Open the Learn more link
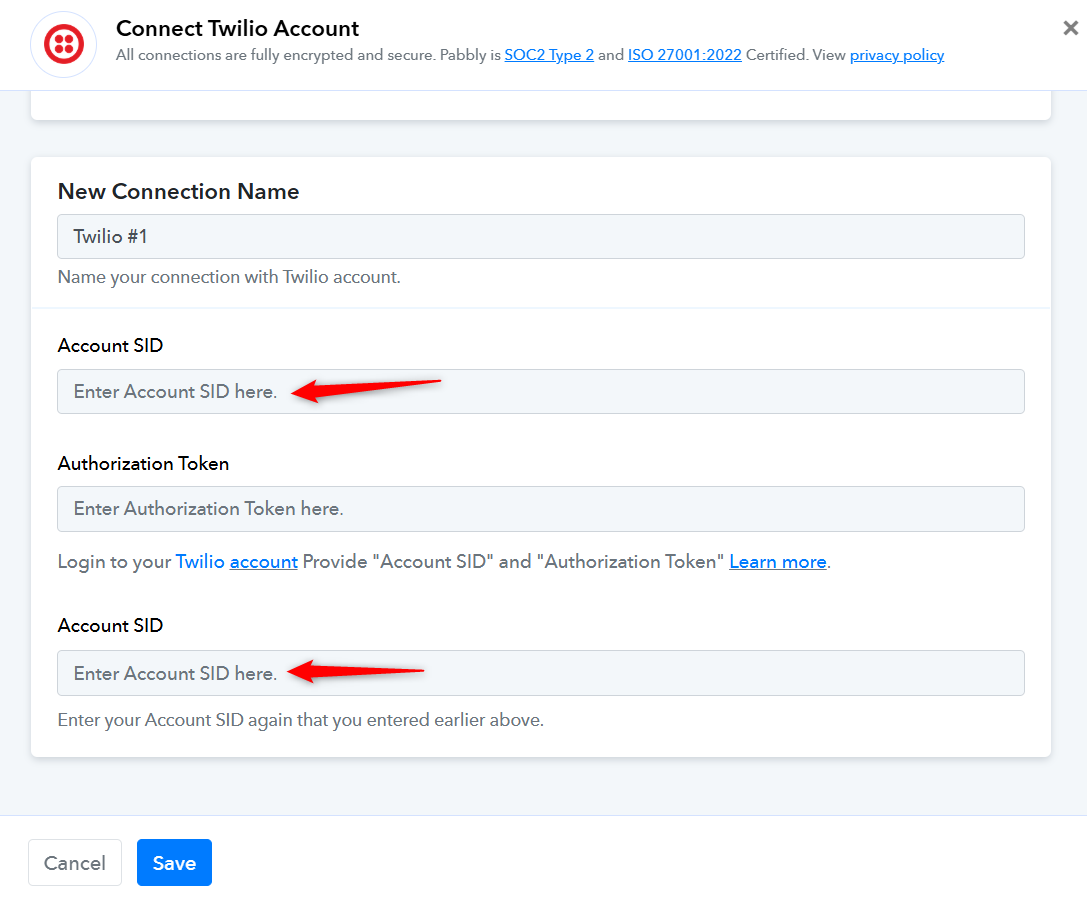Screen dimensions: 1087x904 click(x=778, y=562)
